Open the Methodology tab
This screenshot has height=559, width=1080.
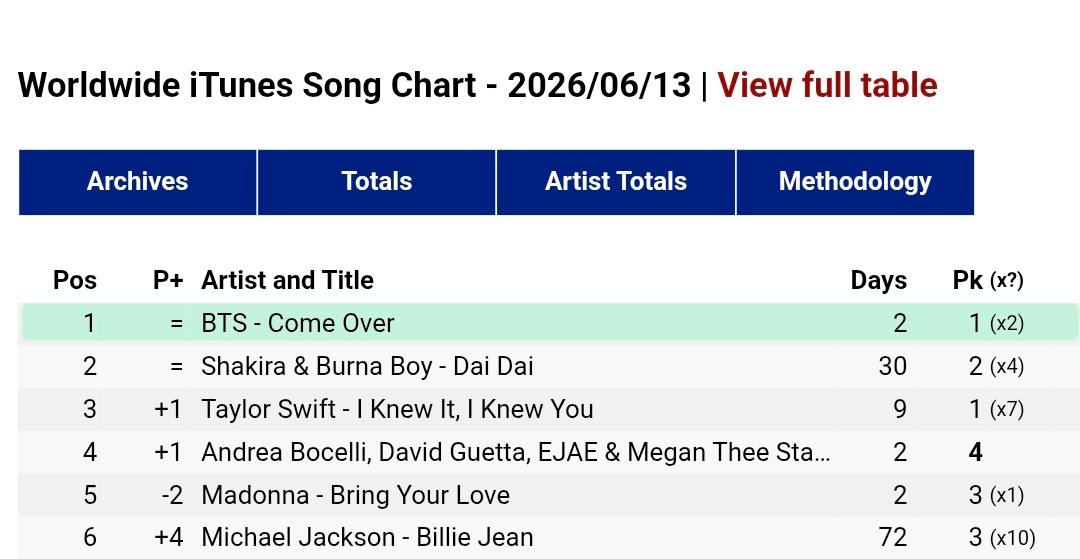tap(855, 182)
